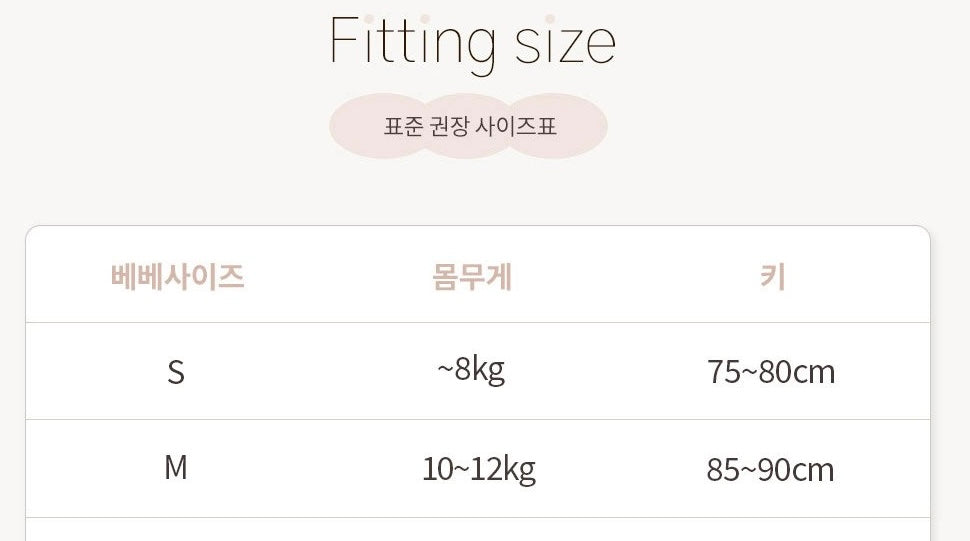Select the 10~12kg weight cell
The image size is (970, 541).
pyautogui.click(x=478, y=469)
